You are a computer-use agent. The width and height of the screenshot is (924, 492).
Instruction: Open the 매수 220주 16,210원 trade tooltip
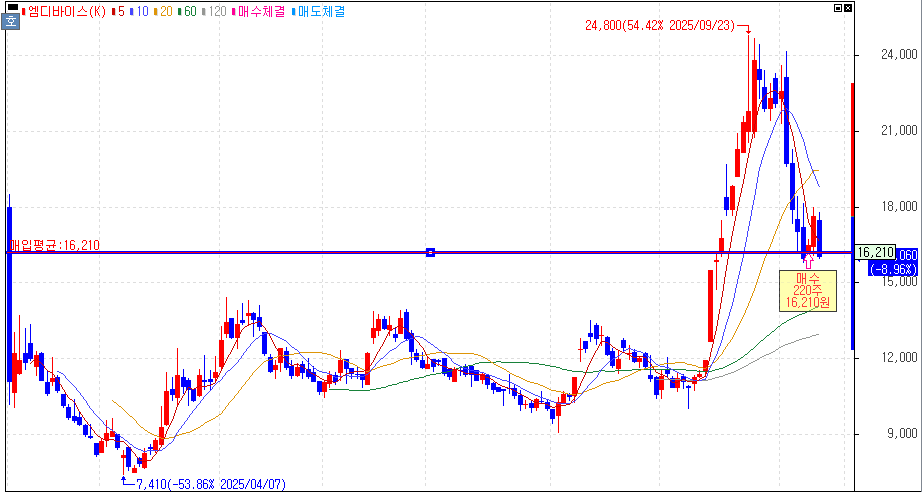click(x=807, y=291)
